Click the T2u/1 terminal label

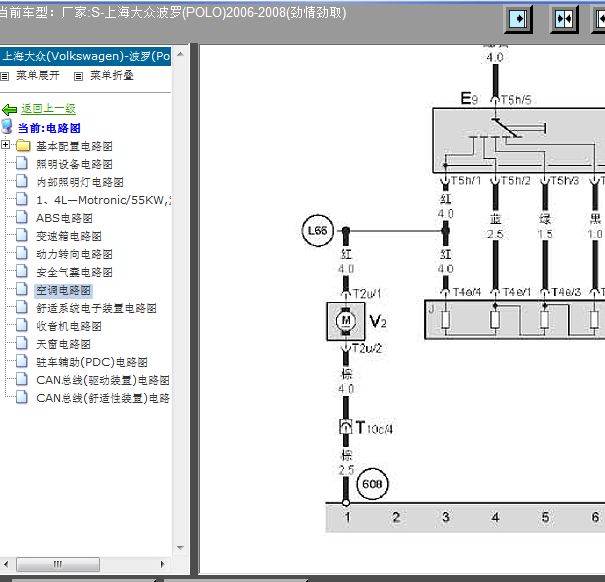(367, 294)
